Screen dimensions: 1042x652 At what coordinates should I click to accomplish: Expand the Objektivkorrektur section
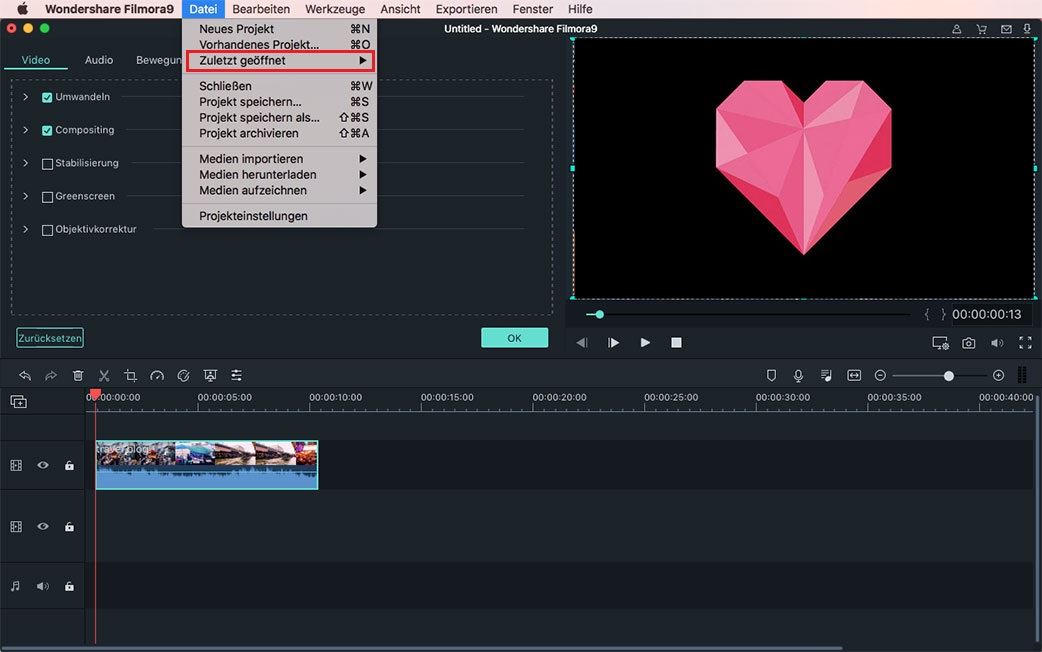pyautogui.click(x=25, y=229)
